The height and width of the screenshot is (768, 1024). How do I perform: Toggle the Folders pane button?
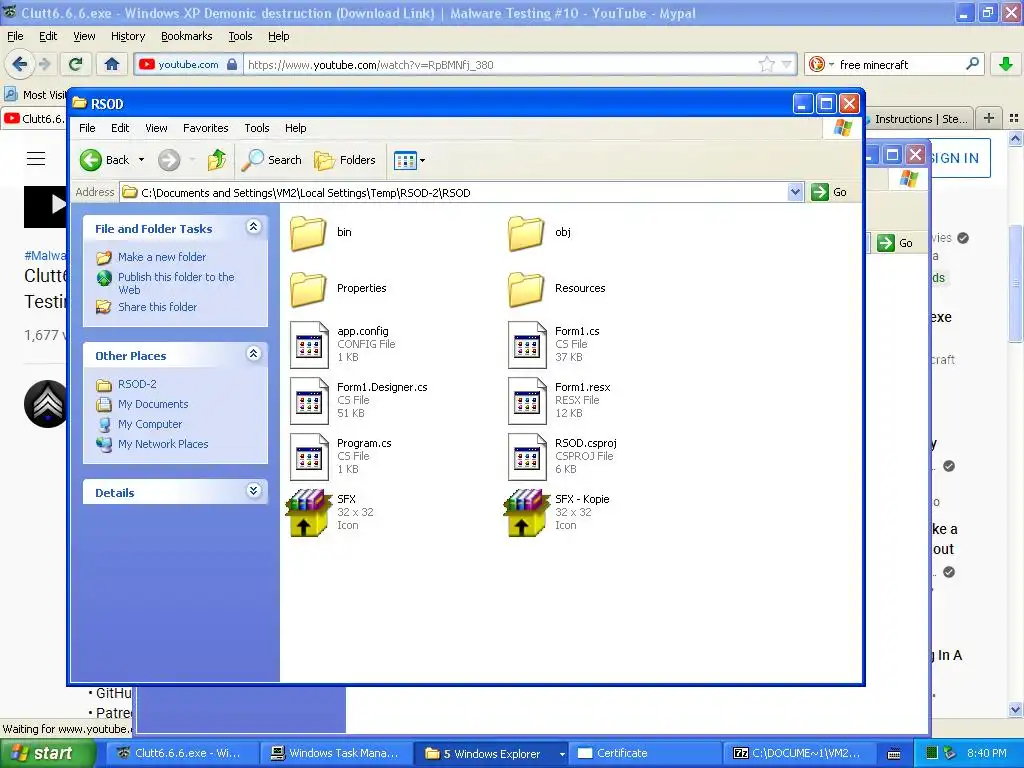pyautogui.click(x=345, y=160)
